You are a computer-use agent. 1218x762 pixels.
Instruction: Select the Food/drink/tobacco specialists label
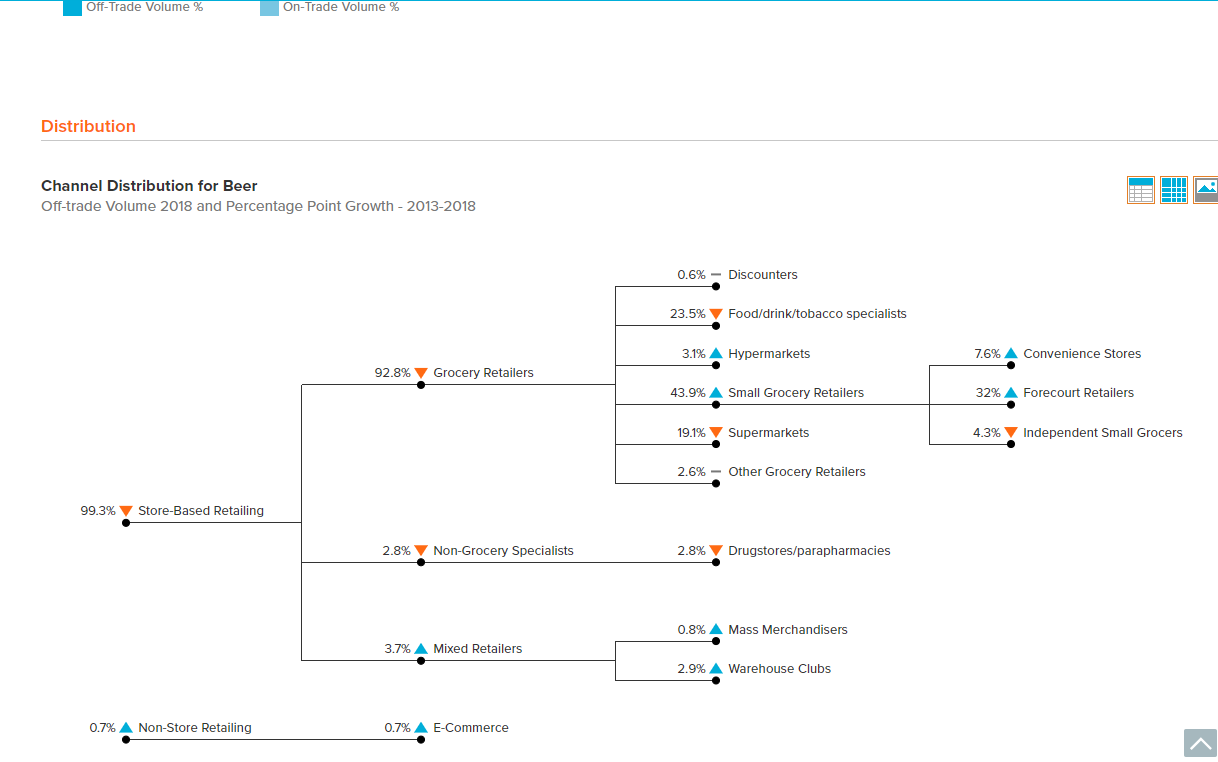click(817, 314)
